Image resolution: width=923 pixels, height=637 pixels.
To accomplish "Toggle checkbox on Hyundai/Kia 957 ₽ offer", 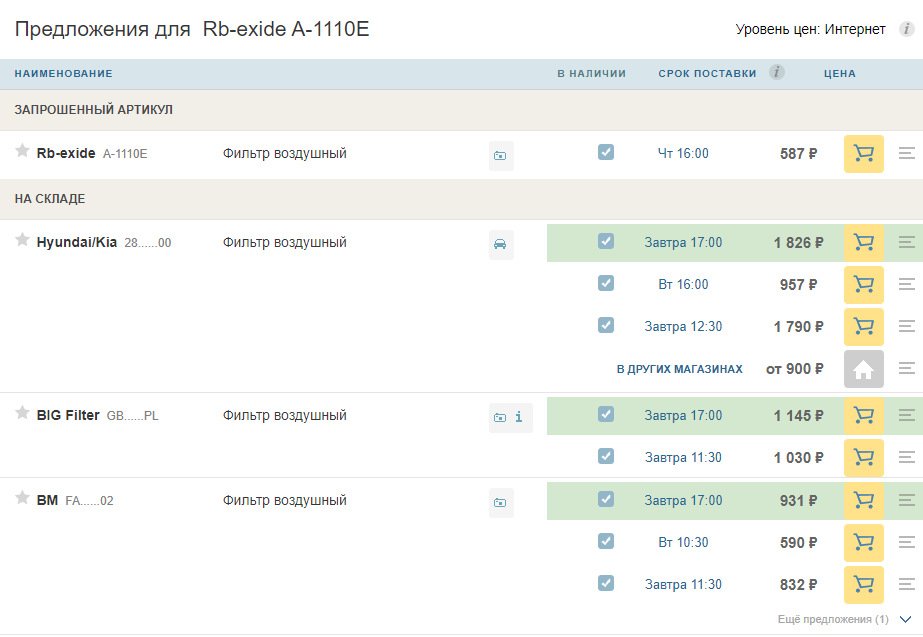I will pyautogui.click(x=606, y=283).
